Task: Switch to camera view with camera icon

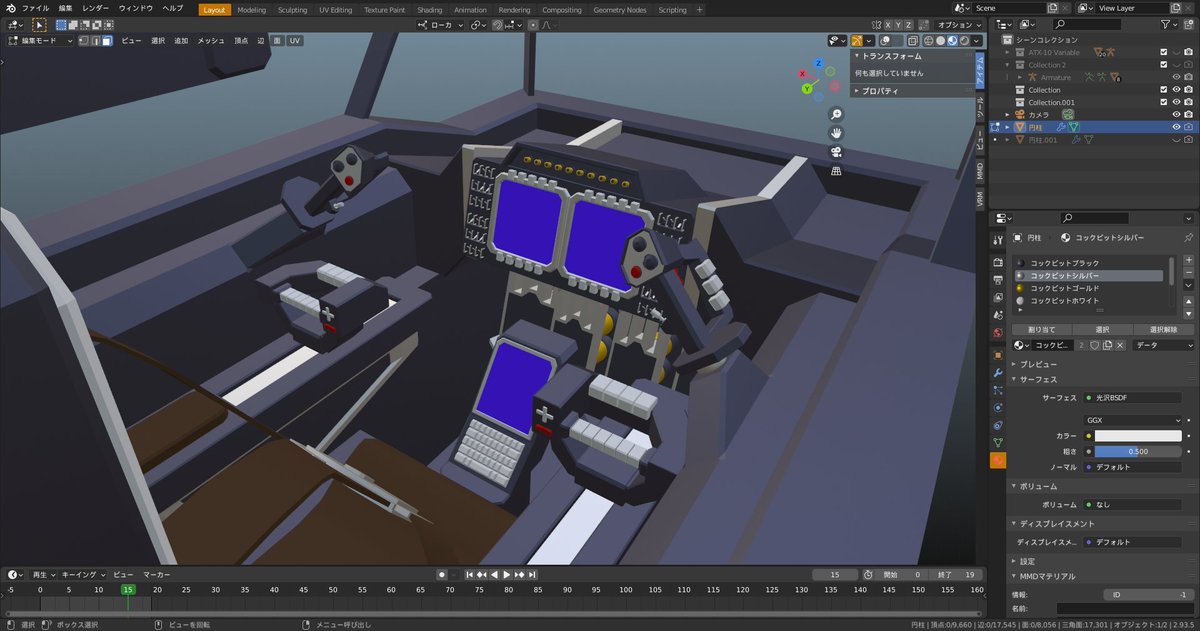Action: [x=836, y=152]
